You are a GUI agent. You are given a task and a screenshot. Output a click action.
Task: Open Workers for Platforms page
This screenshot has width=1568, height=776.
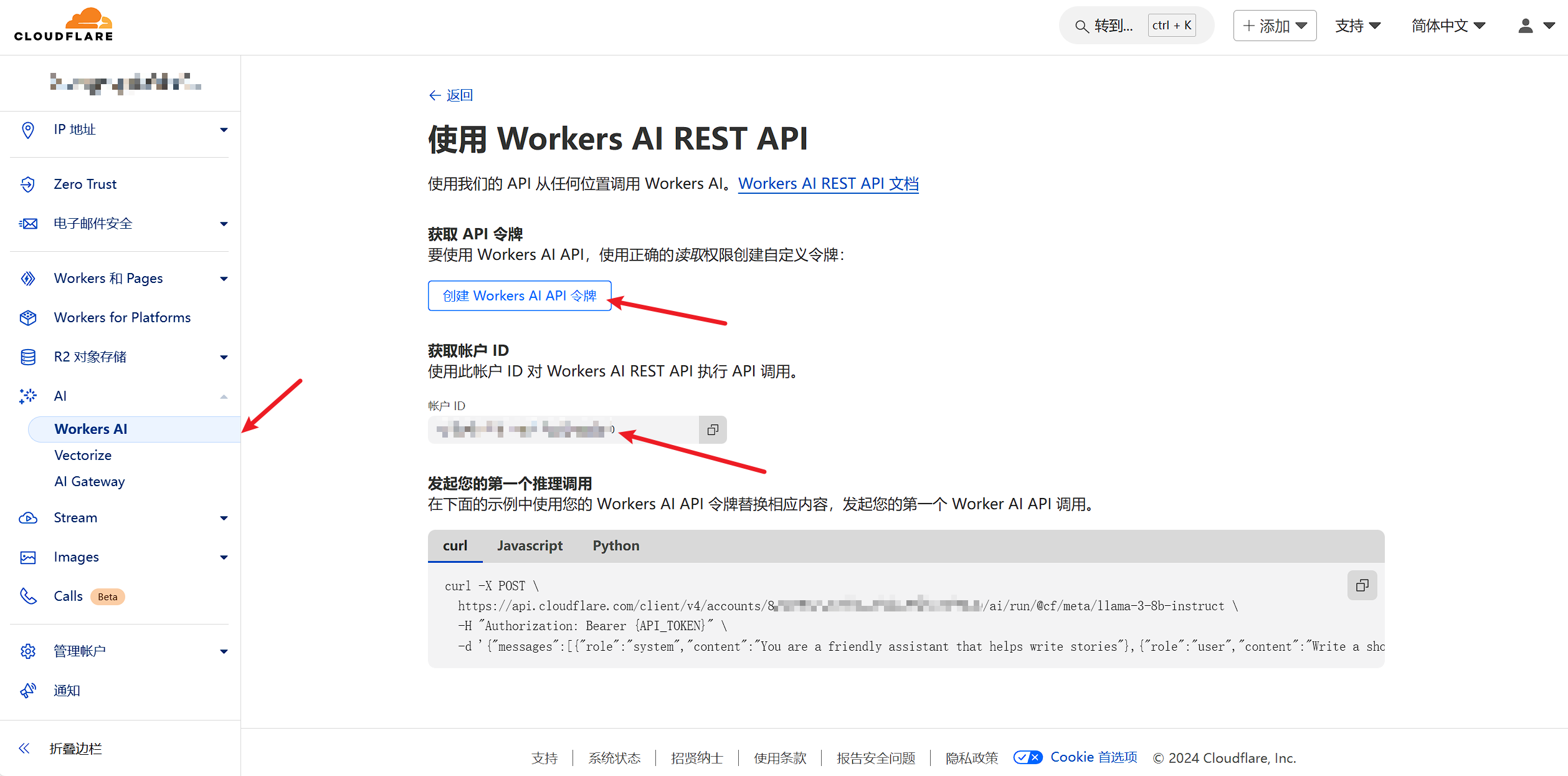(x=122, y=318)
